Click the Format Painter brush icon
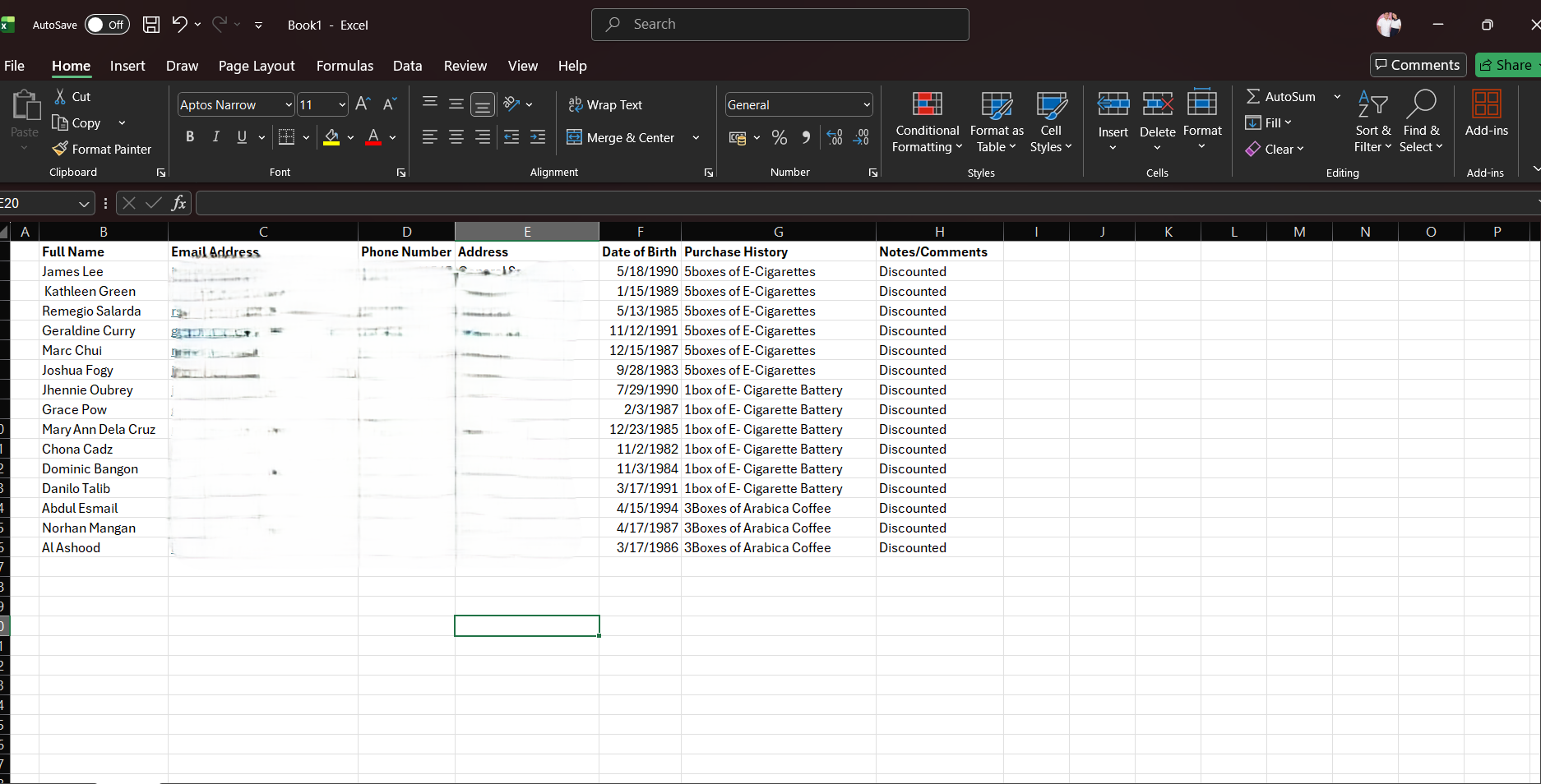Screen dimensions: 1541x784 (x=60, y=149)
